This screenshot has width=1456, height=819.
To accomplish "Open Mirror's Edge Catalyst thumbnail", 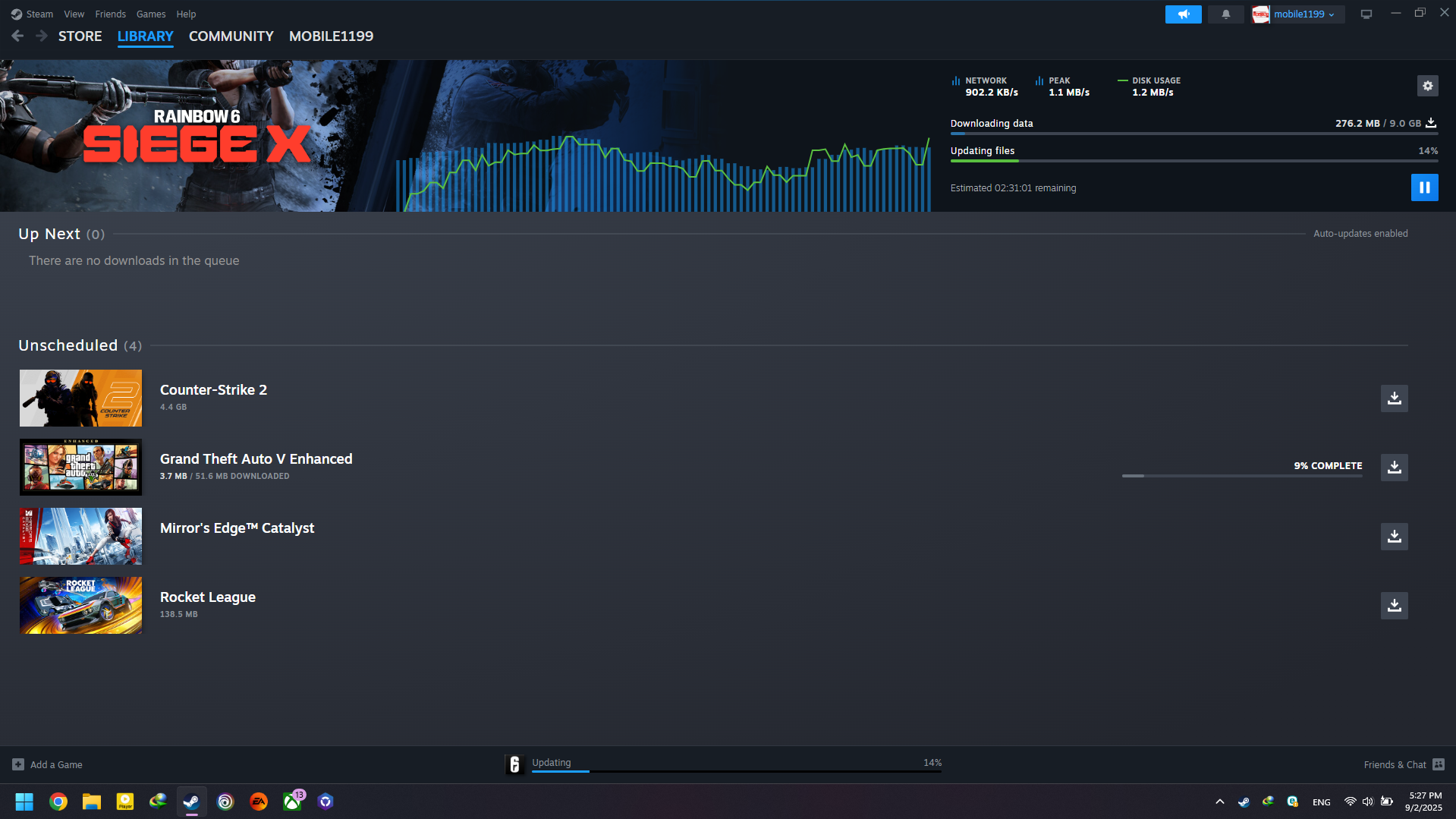I will [x=80, y=537].
